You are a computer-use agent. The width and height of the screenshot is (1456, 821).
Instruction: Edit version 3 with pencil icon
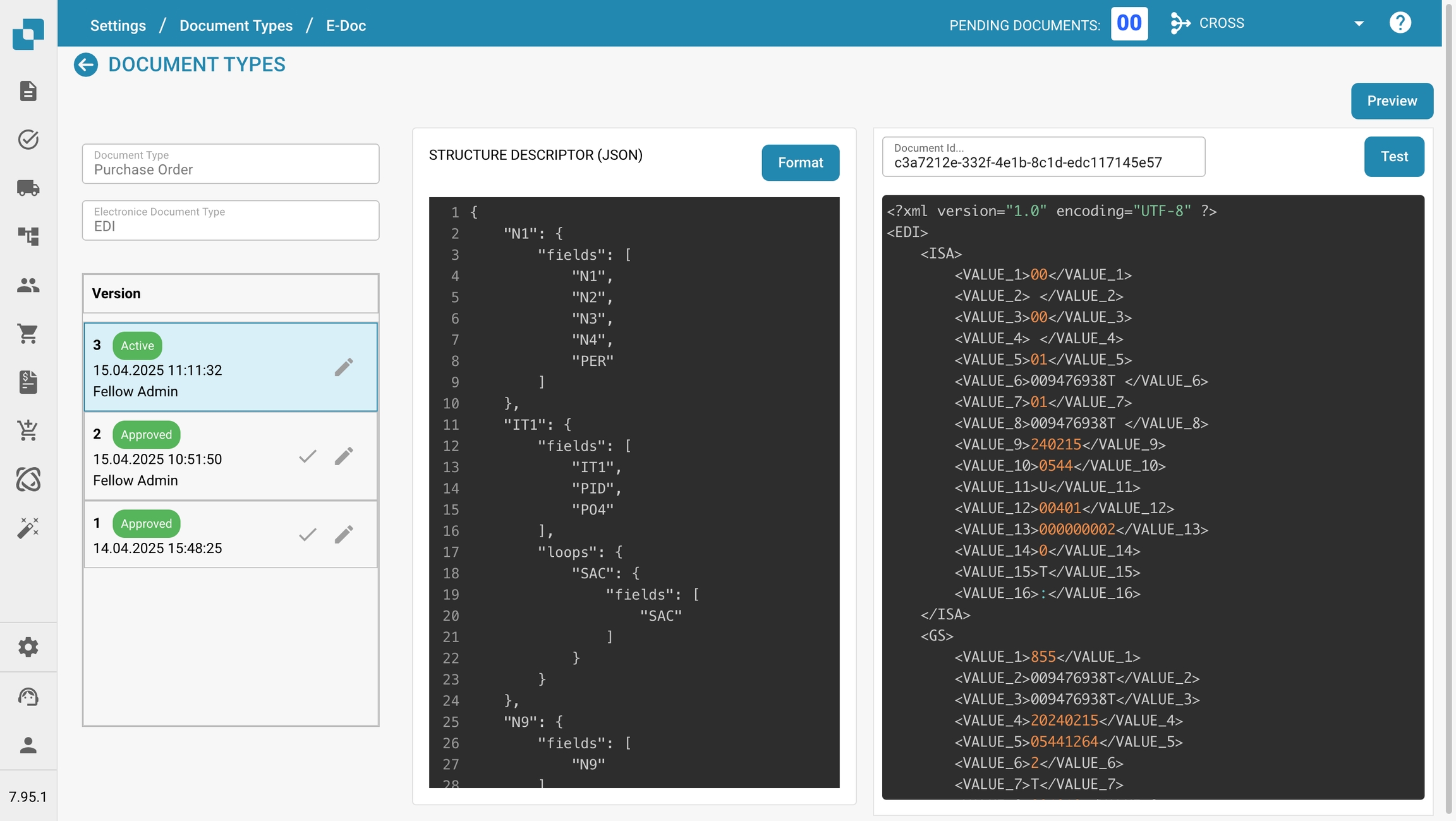pyautogui.click(x=344, y=367)
